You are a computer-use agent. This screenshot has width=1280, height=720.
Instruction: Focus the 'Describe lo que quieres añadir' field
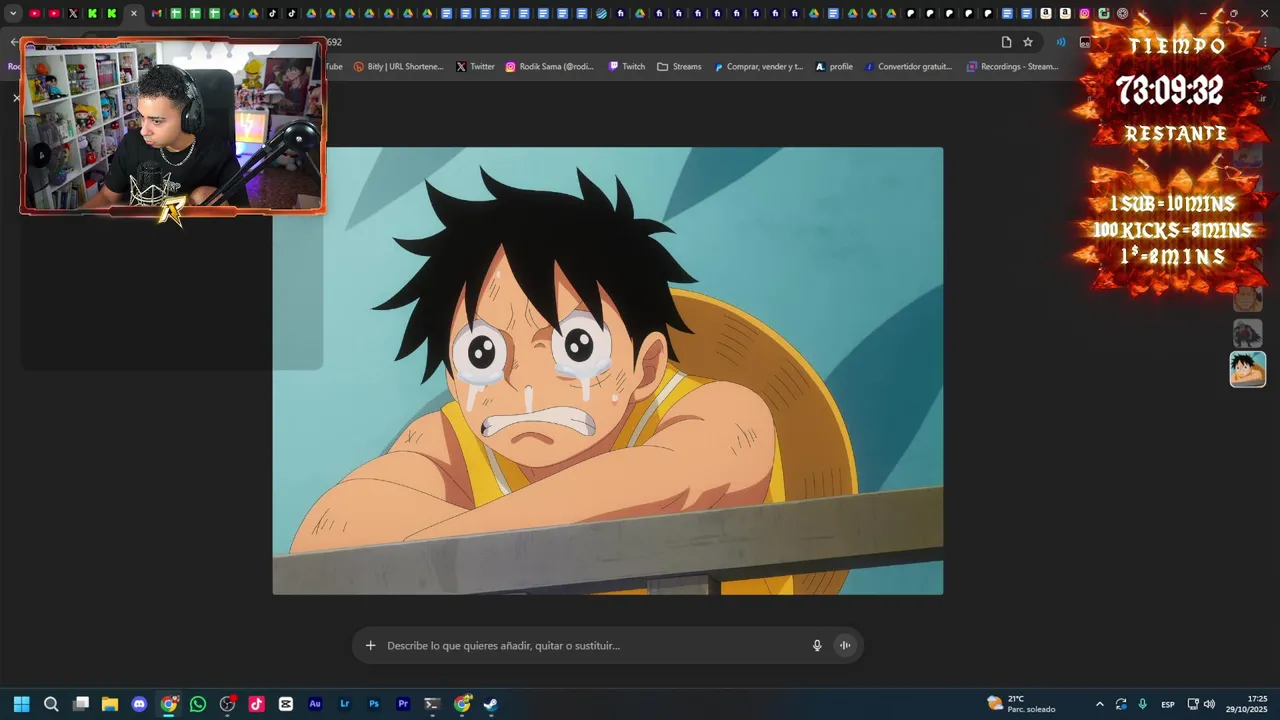coord(595,645)
